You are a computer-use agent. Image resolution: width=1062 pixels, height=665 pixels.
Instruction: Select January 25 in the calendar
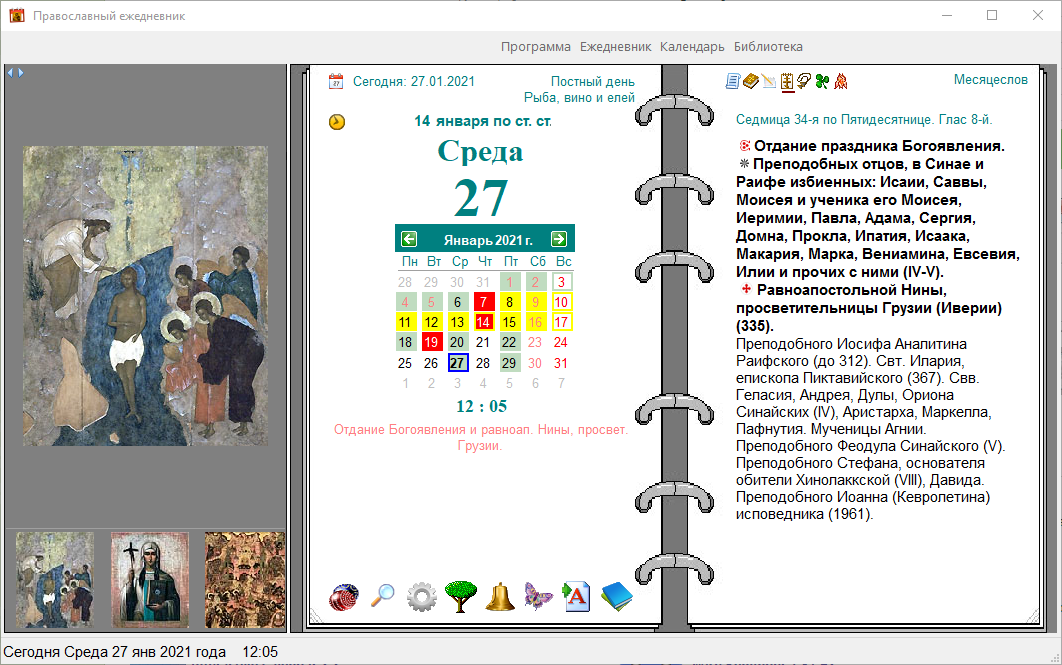(x=405, y=363)
